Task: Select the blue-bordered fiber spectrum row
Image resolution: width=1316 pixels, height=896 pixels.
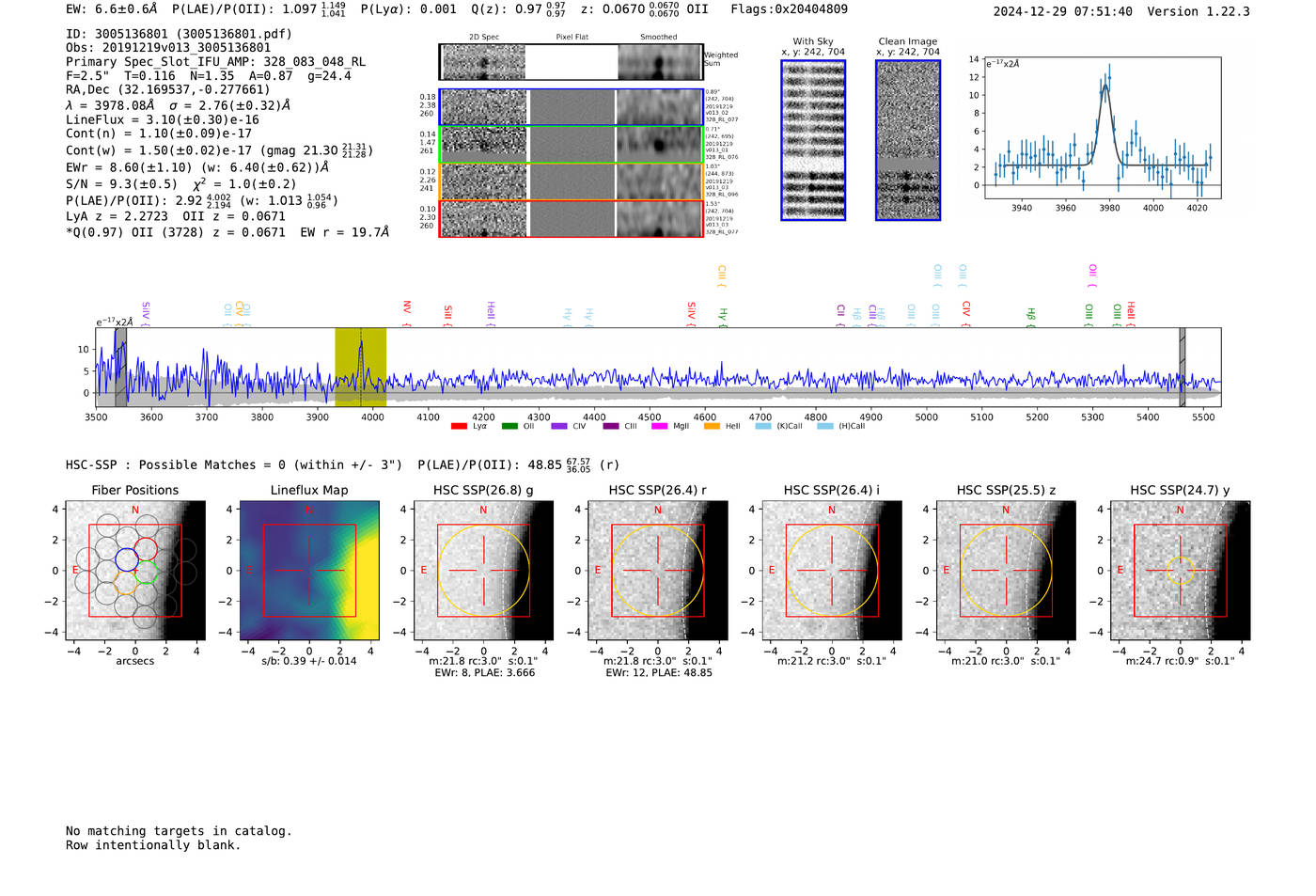Action: tap(571, 107)
